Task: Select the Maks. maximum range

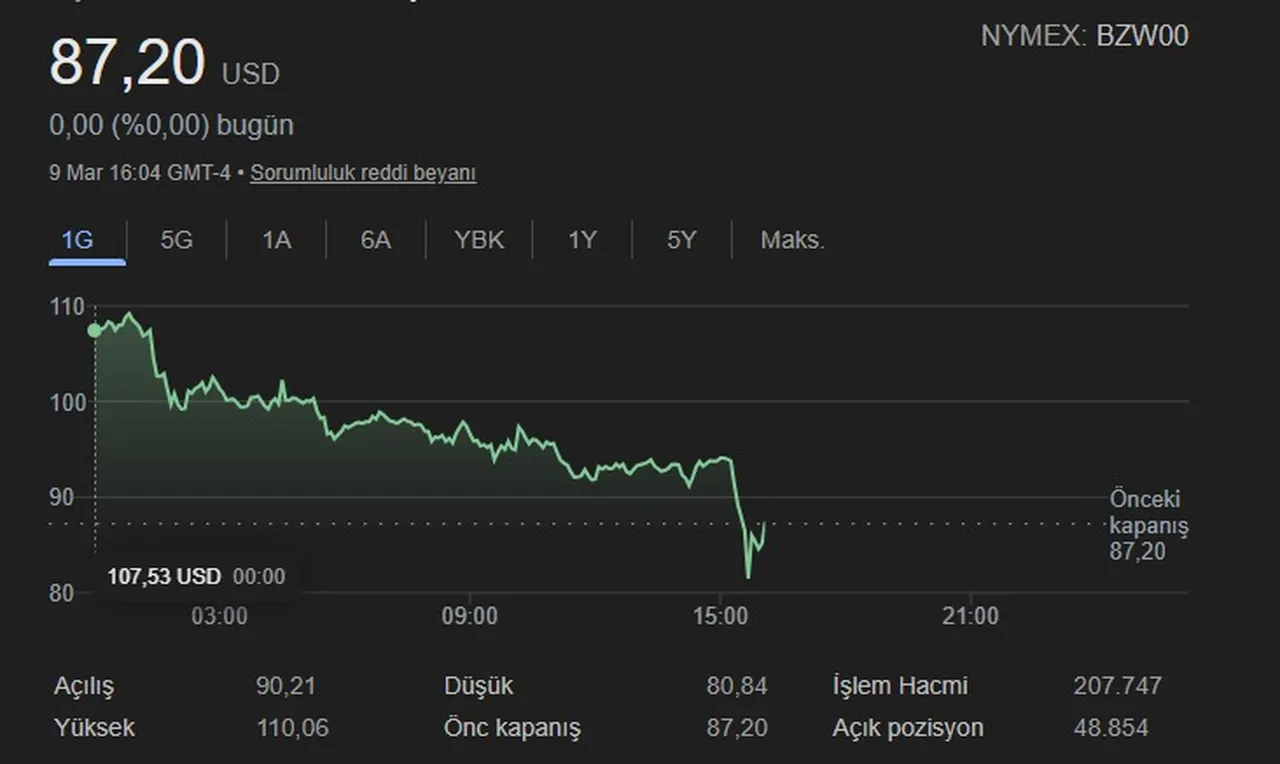Action: click(791, 240)
